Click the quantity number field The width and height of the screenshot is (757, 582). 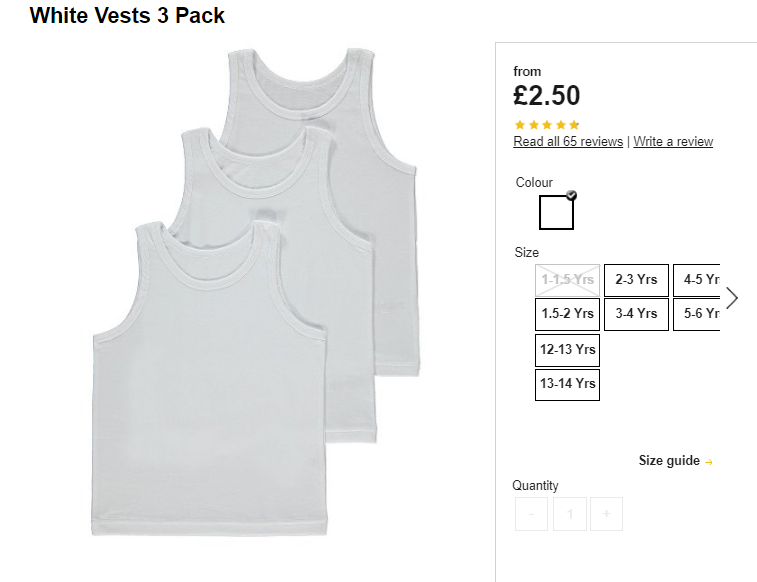coord(570,514)
